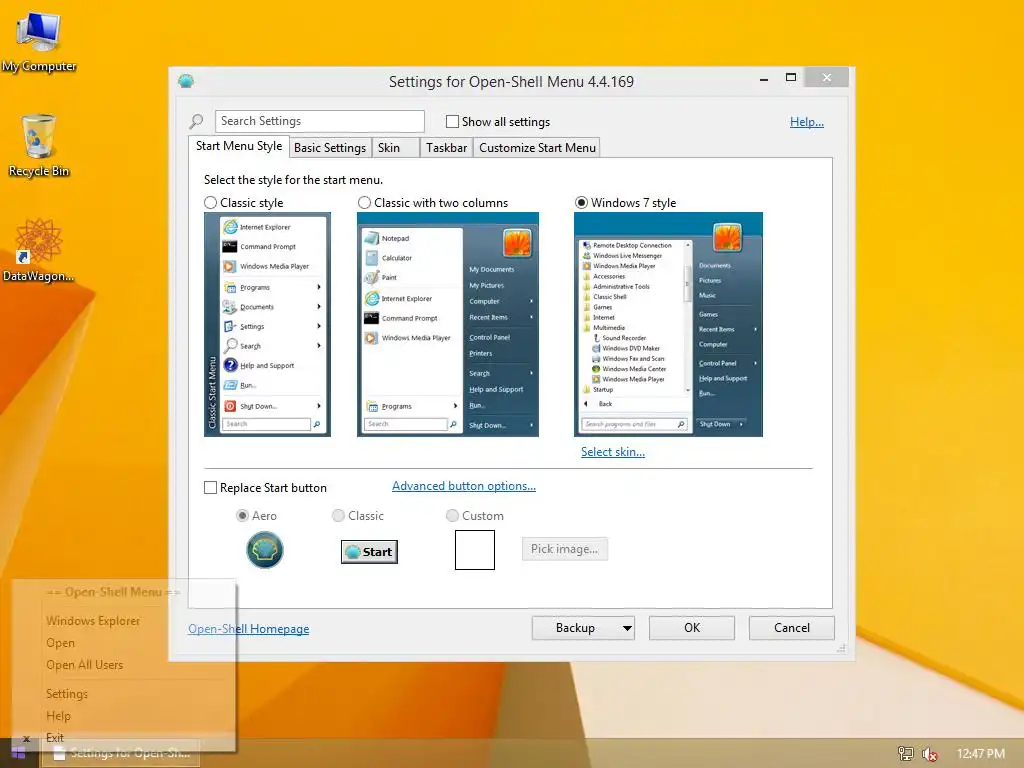The height and width of the screenshot is (768, 1024).
Task: Open Advanced button options... link
Action: (464, 486)
